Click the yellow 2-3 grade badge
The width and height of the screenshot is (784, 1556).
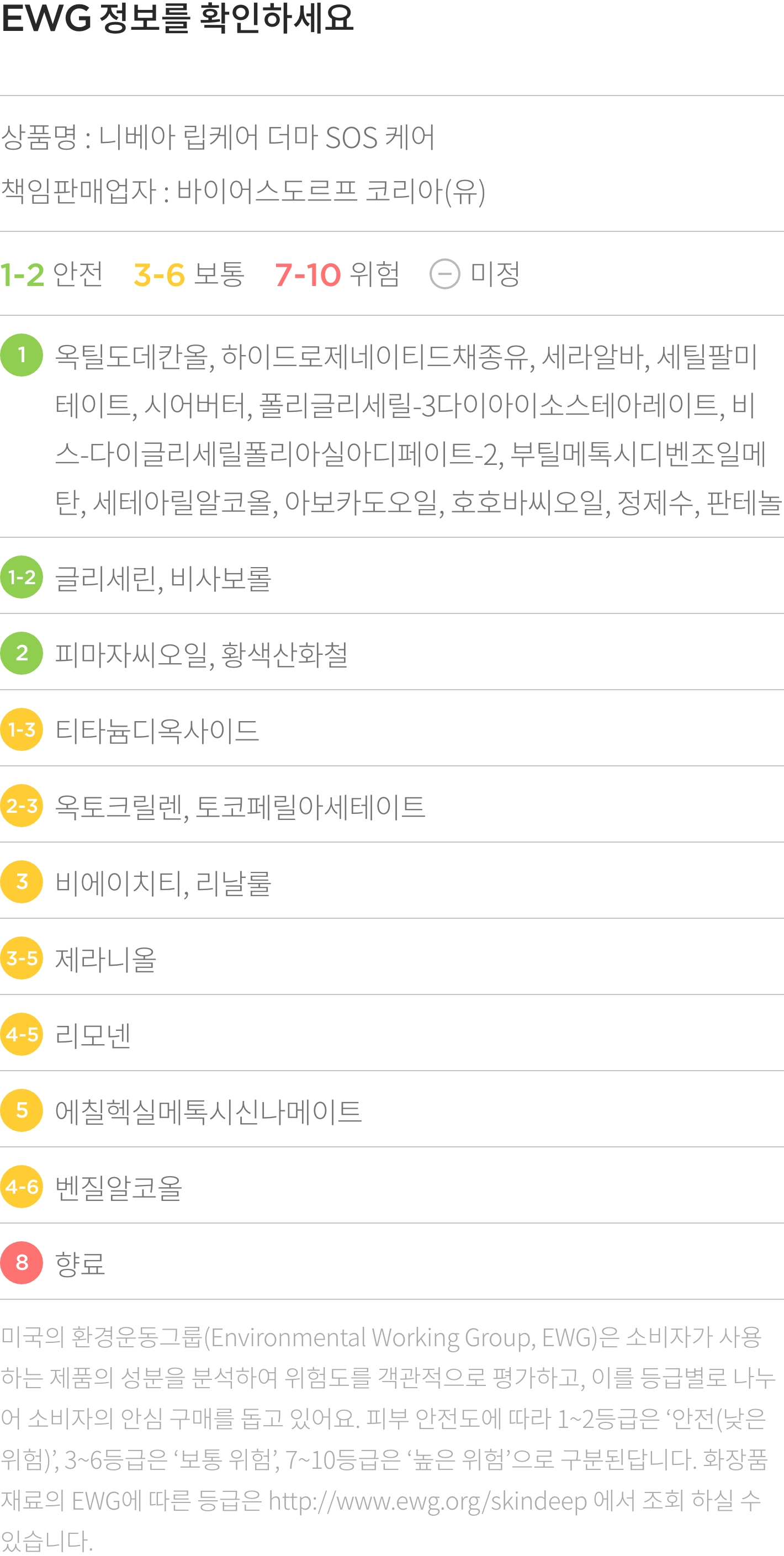tap(22, 805)
